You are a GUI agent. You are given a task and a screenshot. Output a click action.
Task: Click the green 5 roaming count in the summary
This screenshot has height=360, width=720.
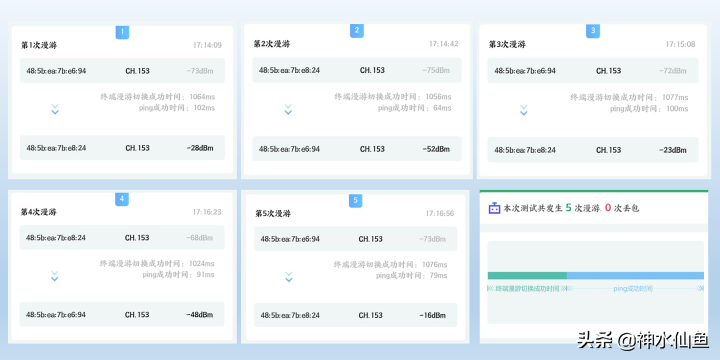tap(568, 208)
